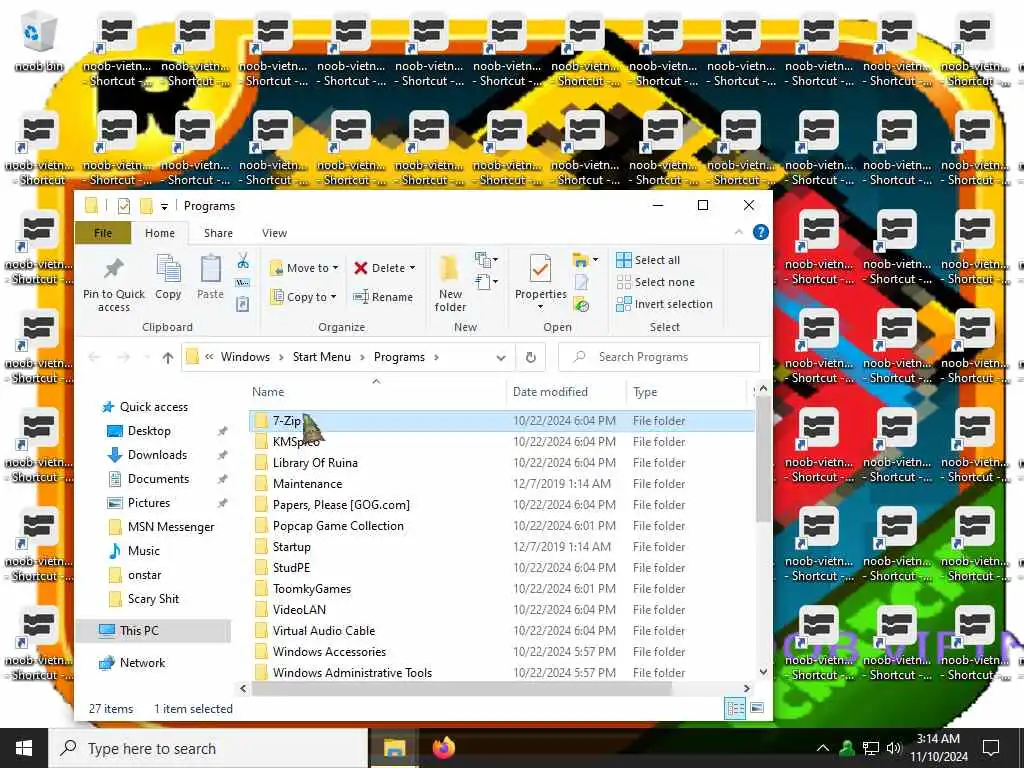This screenshot has width=1024, height=768.
Task: Click the Paste shortcut icon
Action: click(243, 304)
